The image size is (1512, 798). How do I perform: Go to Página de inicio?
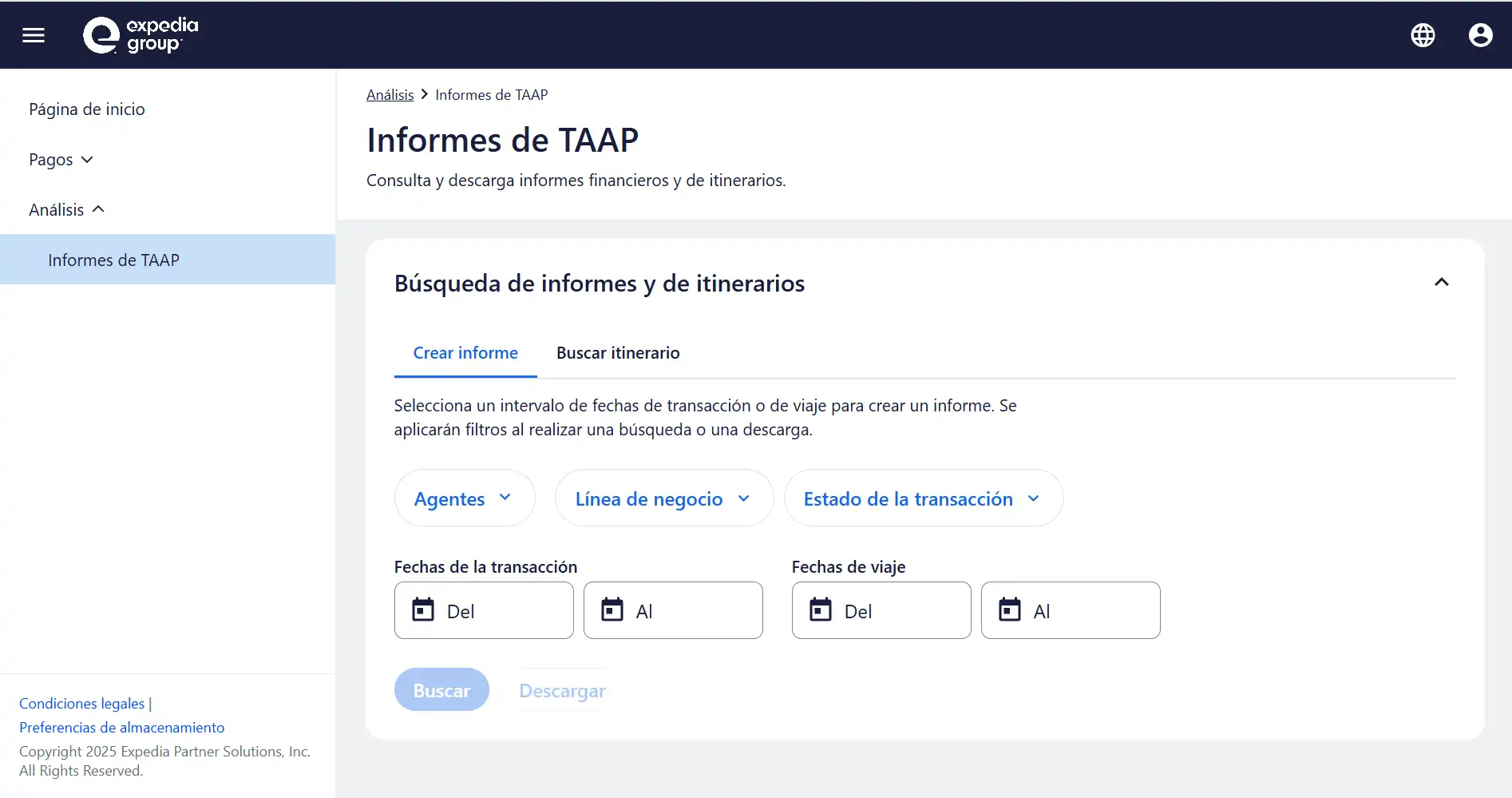(x=87, y=109)
